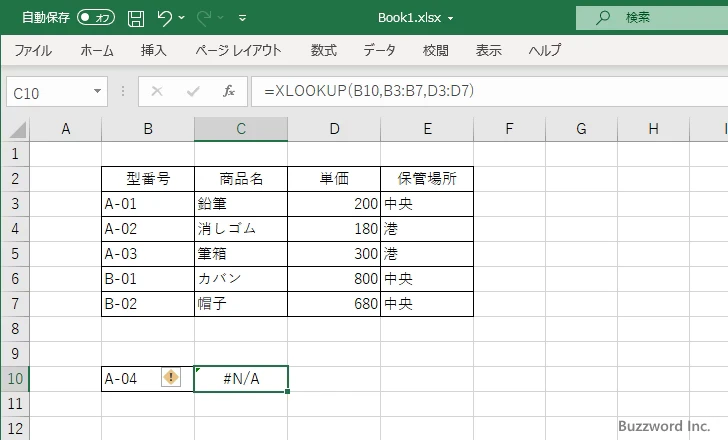728x440 pixels.
Task: Select column G header
Action: [x=581, y=129]
